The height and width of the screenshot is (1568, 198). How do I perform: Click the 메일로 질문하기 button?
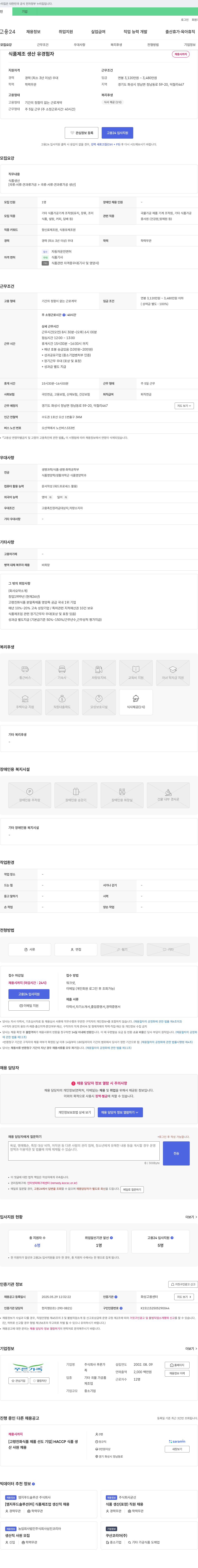point(132,1189)
